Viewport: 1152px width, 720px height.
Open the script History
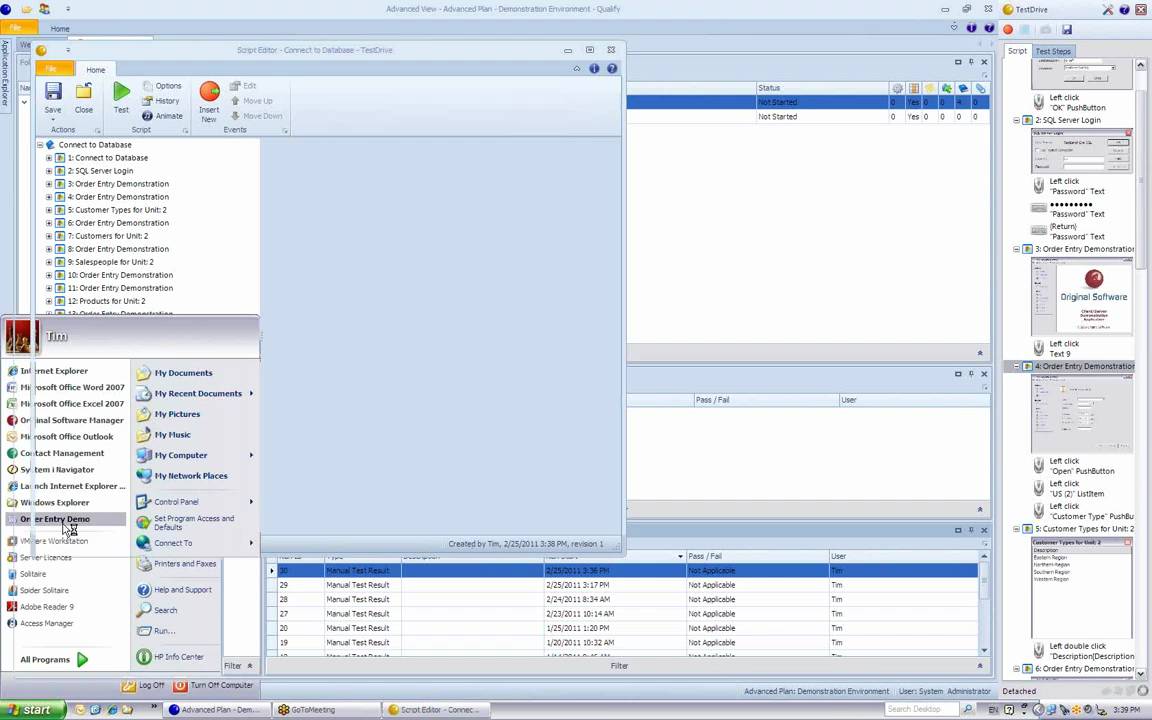pos(166,100)
